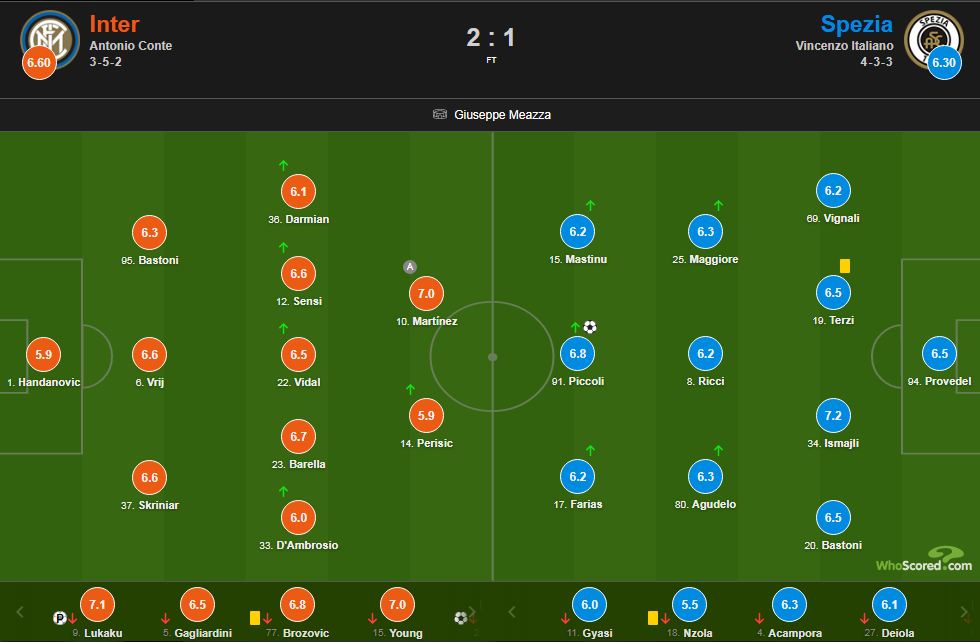The height and width of the screenshot is (642, 980).
Task: Click the stadium icon beside Giuseppe Meazza
Action: click(x=440, y=114)
